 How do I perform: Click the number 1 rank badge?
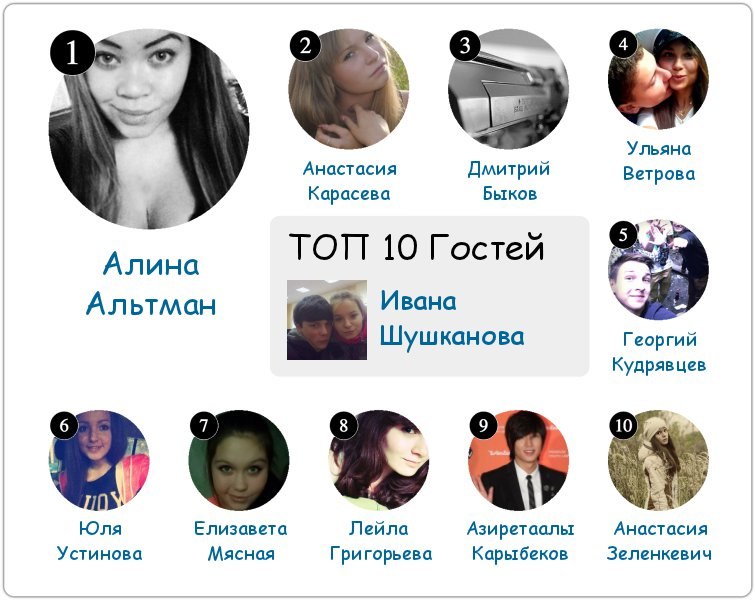tap(72, 52)
